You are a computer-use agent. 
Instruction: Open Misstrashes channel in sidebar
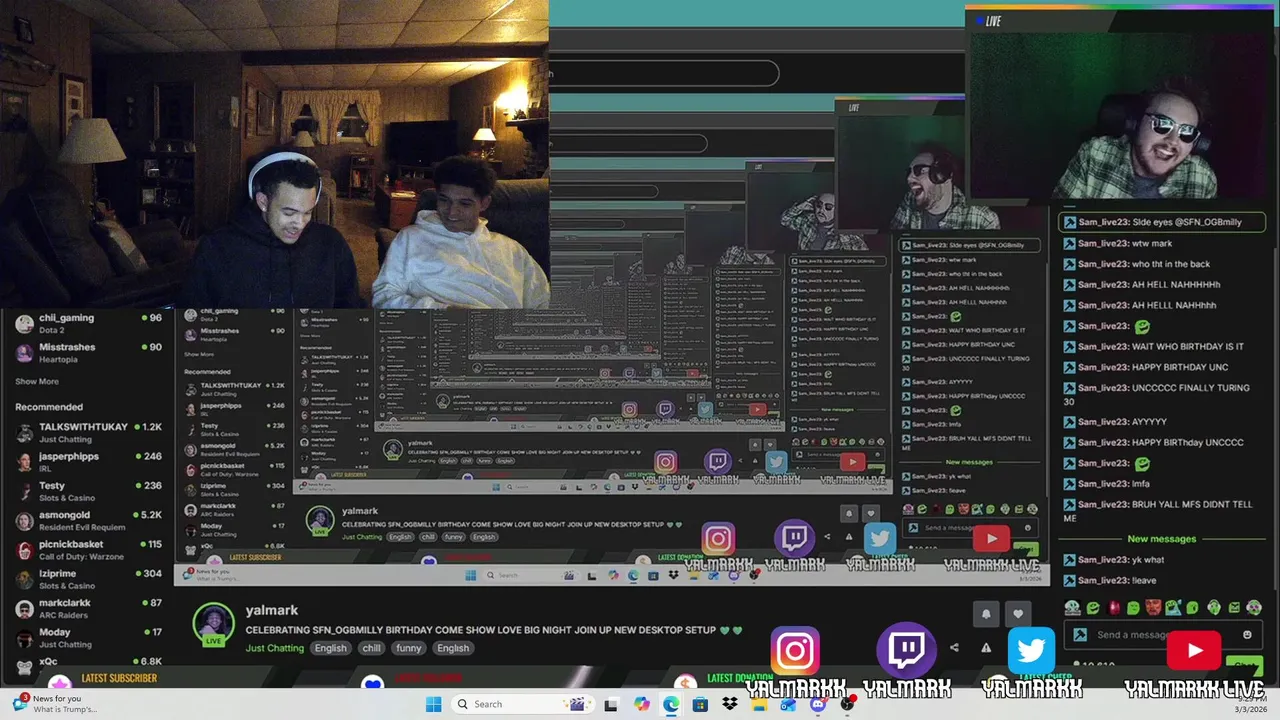click(x=88, y=352)
